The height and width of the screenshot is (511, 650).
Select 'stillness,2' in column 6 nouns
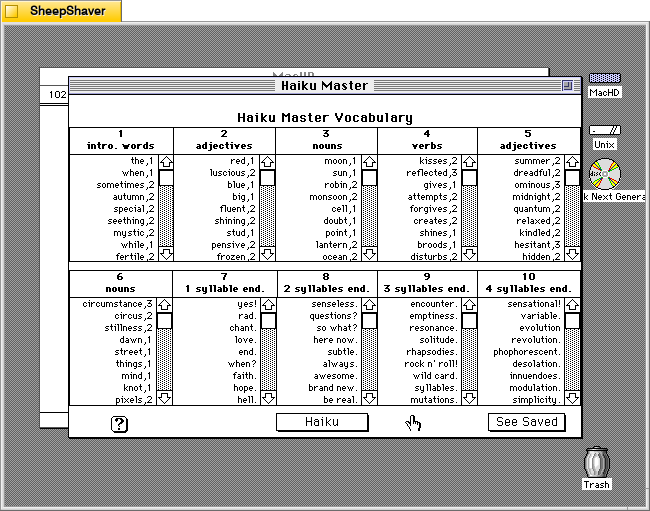pyautogui.click(x=129, y=328)
